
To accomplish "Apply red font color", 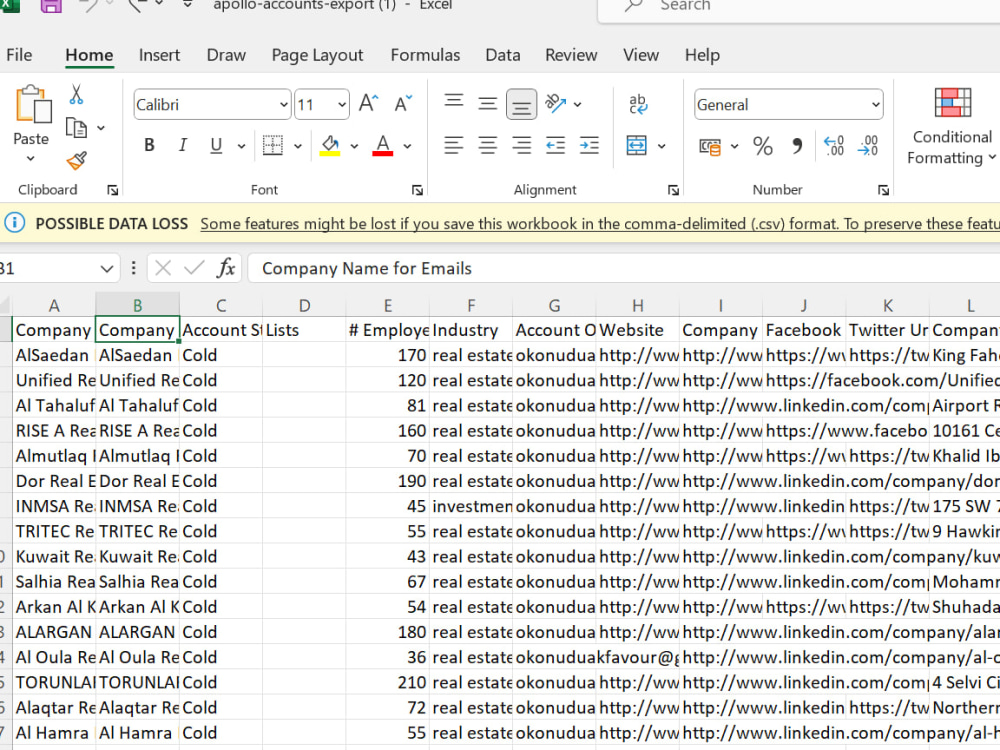I will click(383, 145).
